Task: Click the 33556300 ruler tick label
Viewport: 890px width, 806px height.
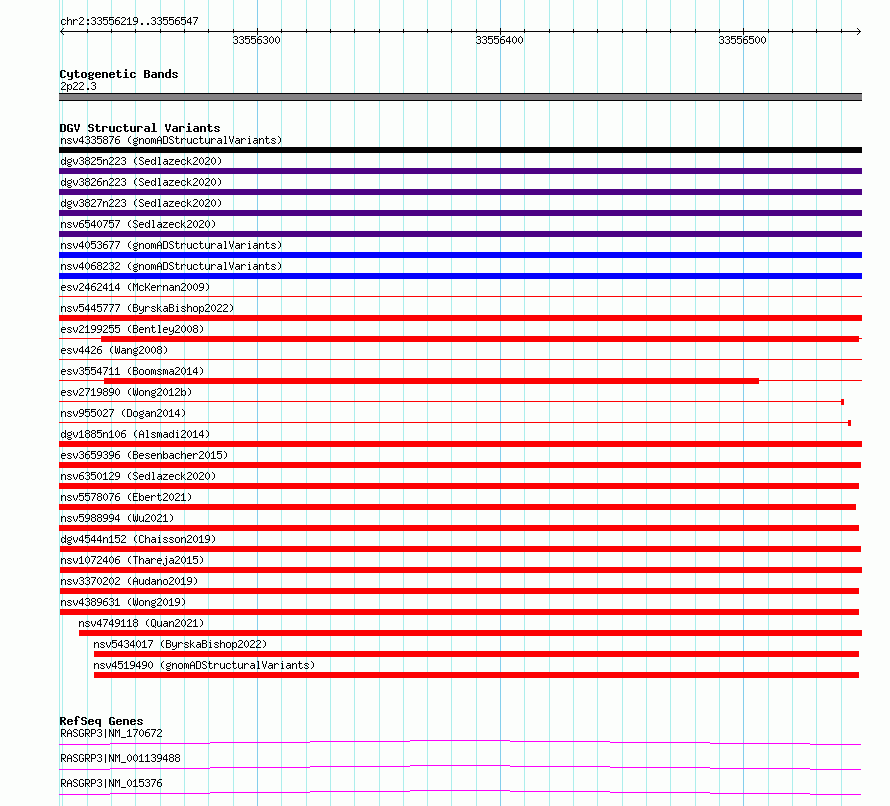Action: [257, 40]
